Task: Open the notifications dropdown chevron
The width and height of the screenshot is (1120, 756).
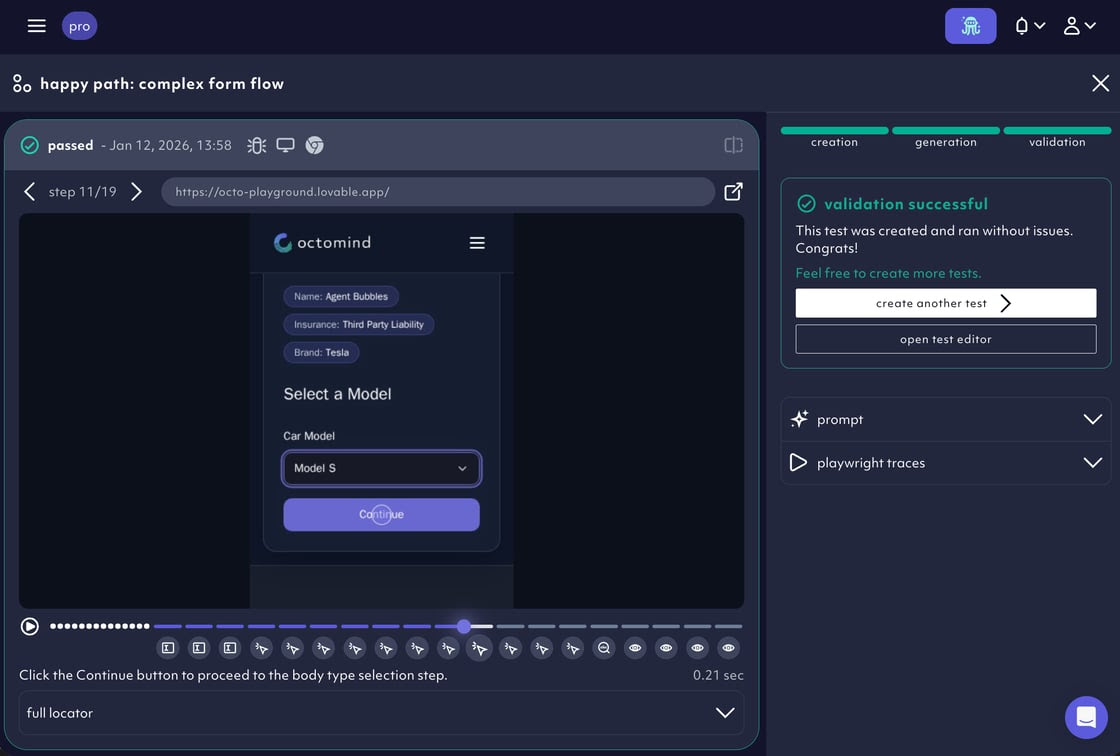Action: 1040,26
